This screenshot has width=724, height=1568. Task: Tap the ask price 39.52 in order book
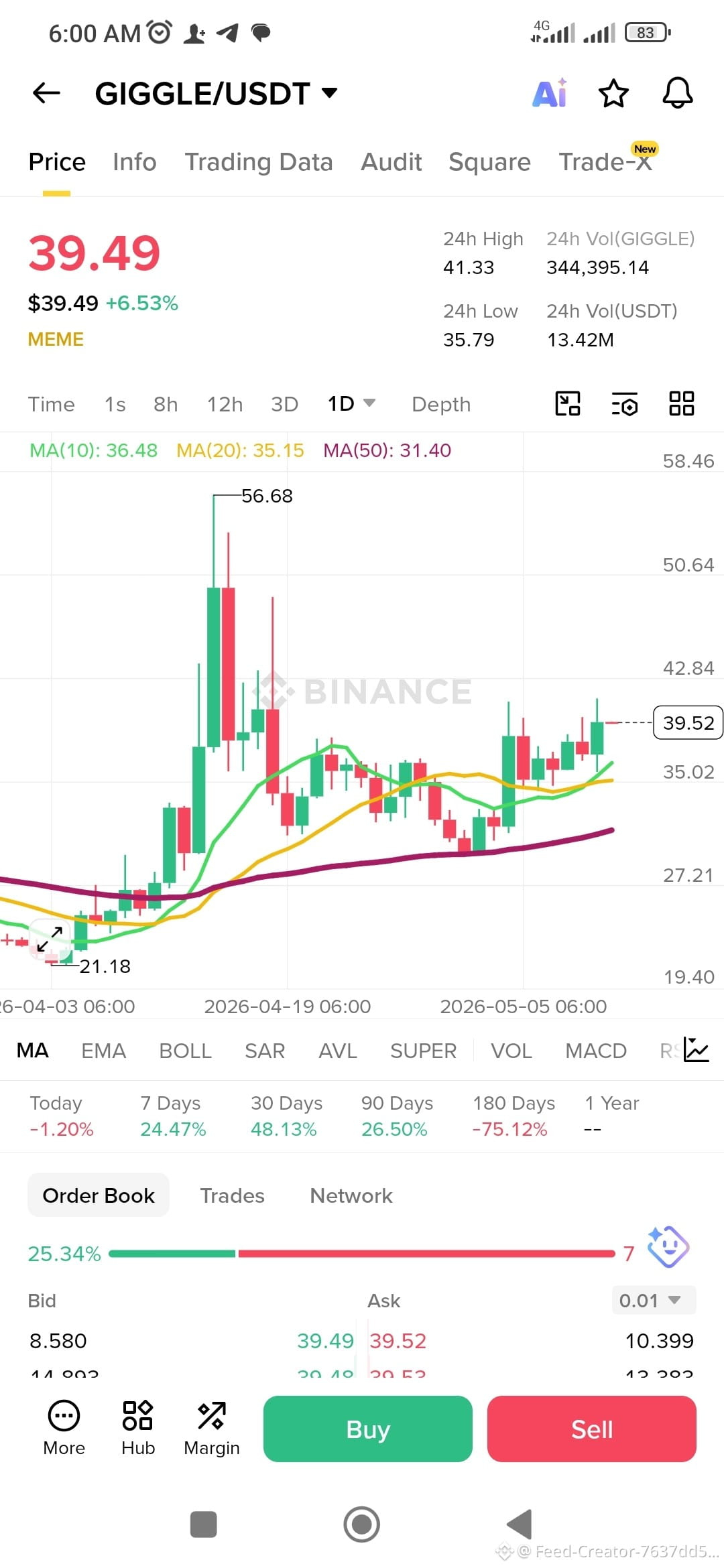(x=398, y=1341)
